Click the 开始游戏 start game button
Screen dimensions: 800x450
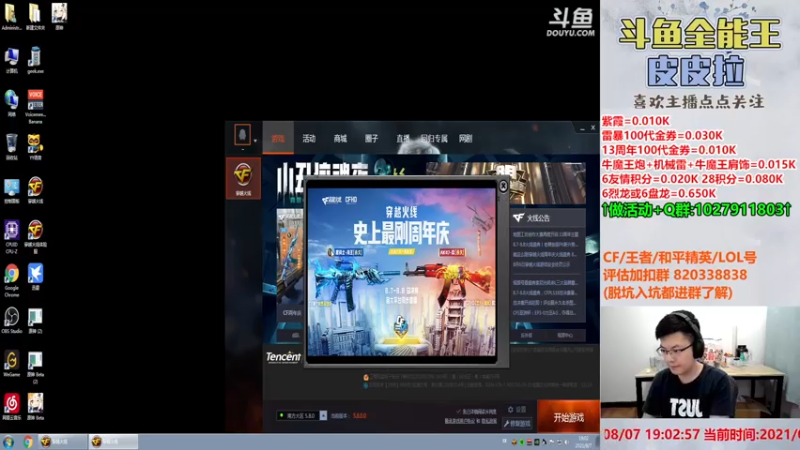(x=568, y=417)
